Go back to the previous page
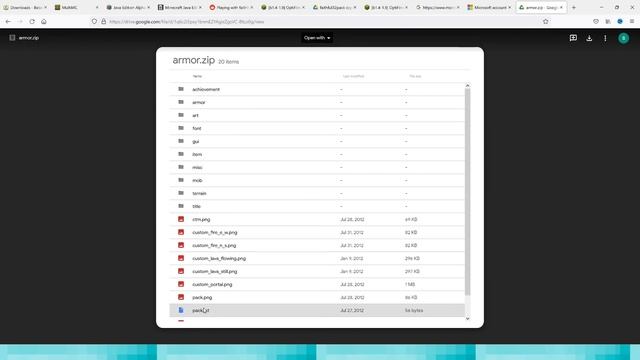The image size is (640, 360). 8,21
